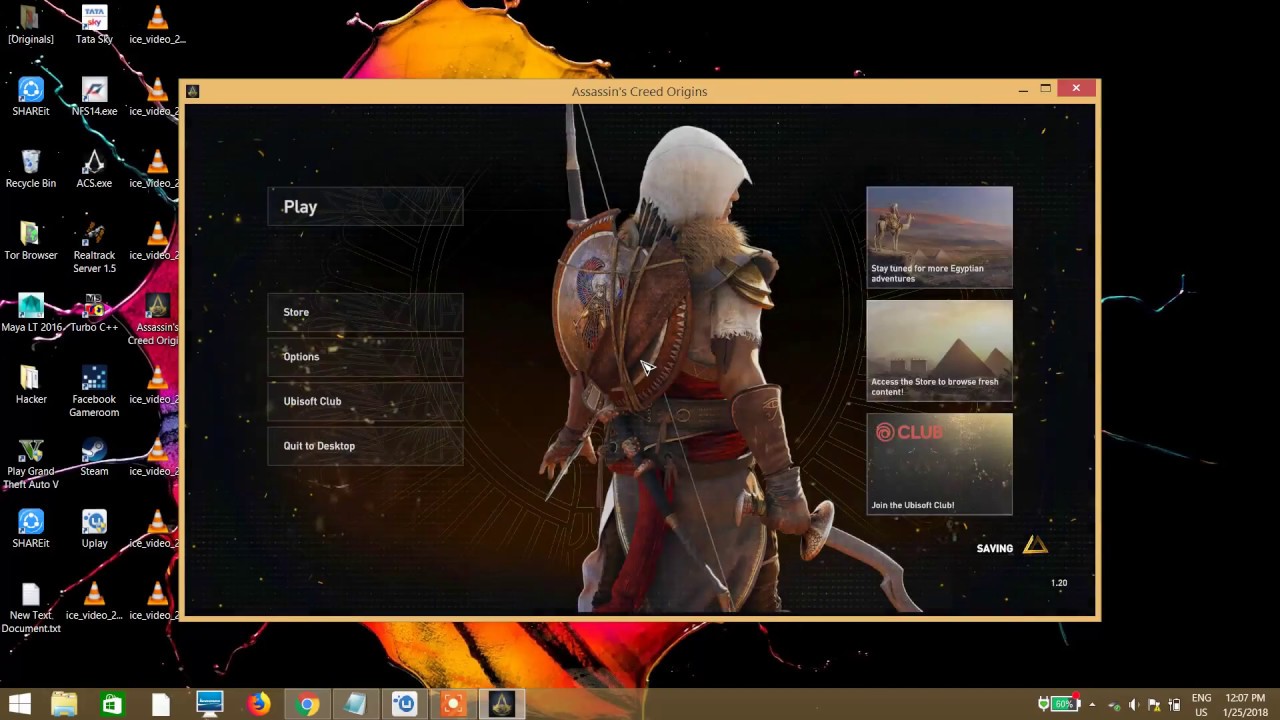Select the ACS.exe desktop icon

[x=94, y=169]
